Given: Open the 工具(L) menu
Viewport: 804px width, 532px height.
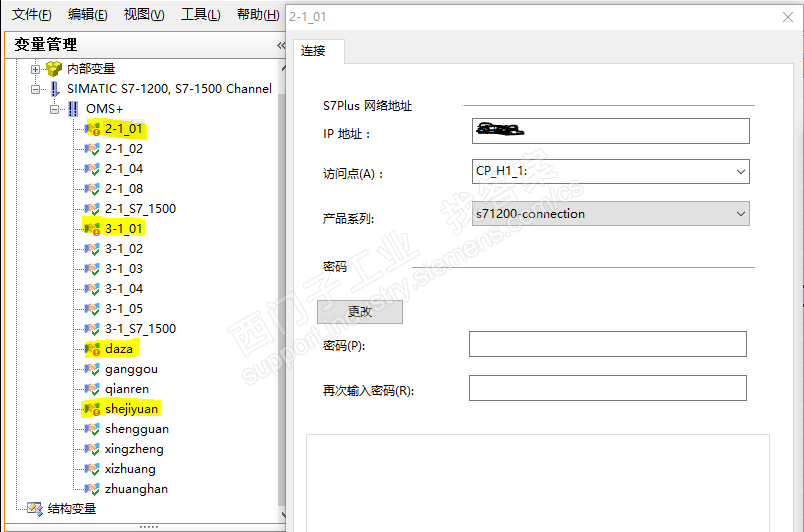Looking at the screenshot, I should click(x=200, y=14).
